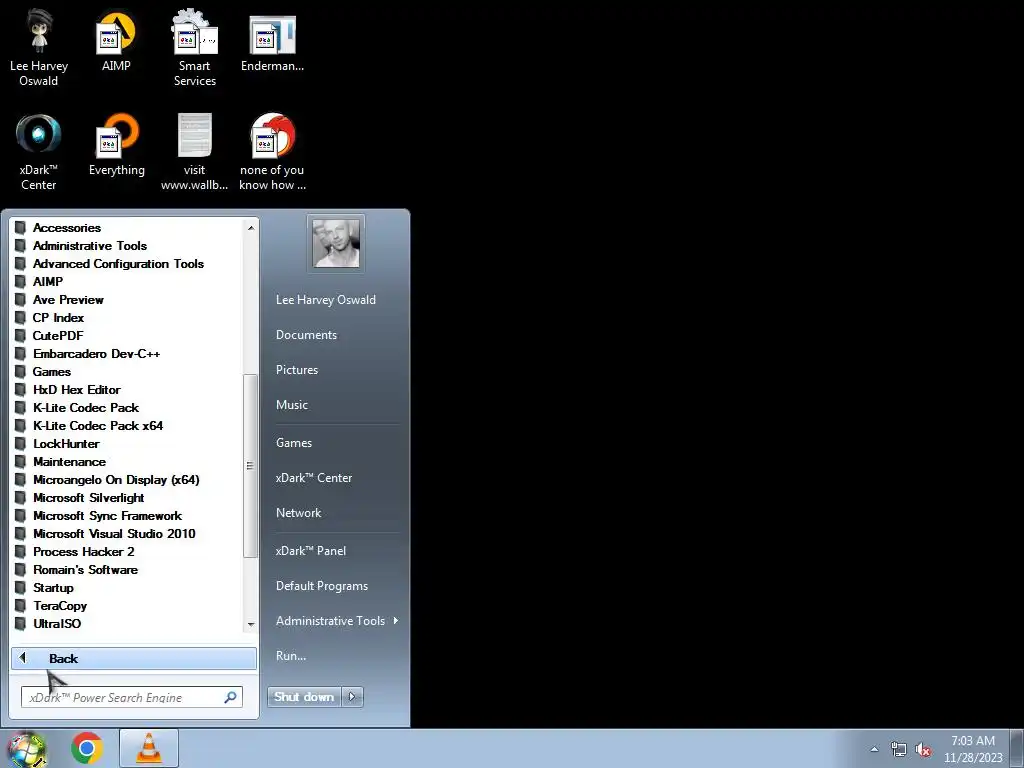Screen dimensions: 1024x768
Task: Select the visit www.wallb text file icon
Action: tap(195, 152)
